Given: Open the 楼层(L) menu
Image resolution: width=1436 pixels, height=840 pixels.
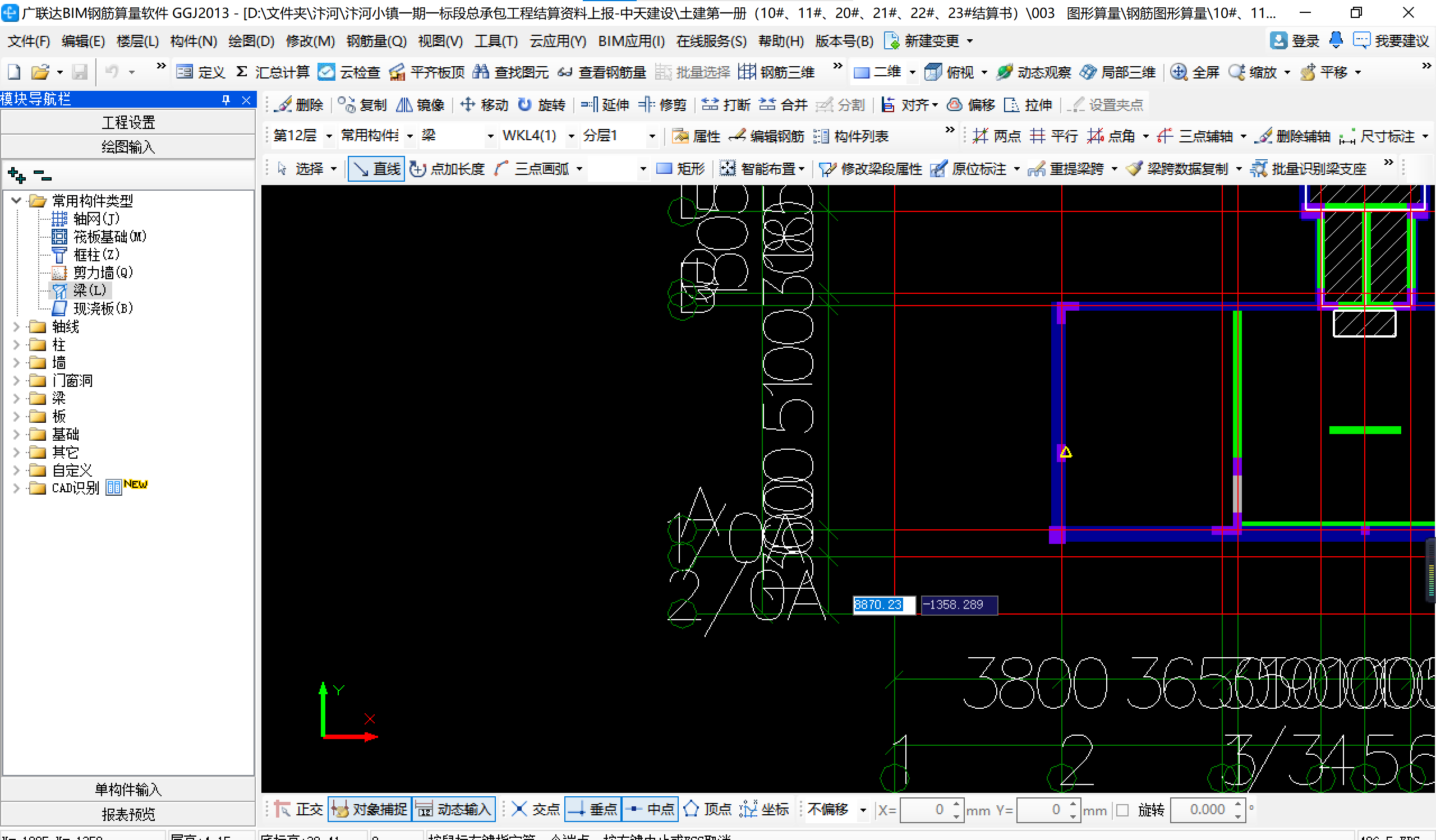Looking at the screenshot, I should [137, 41].
